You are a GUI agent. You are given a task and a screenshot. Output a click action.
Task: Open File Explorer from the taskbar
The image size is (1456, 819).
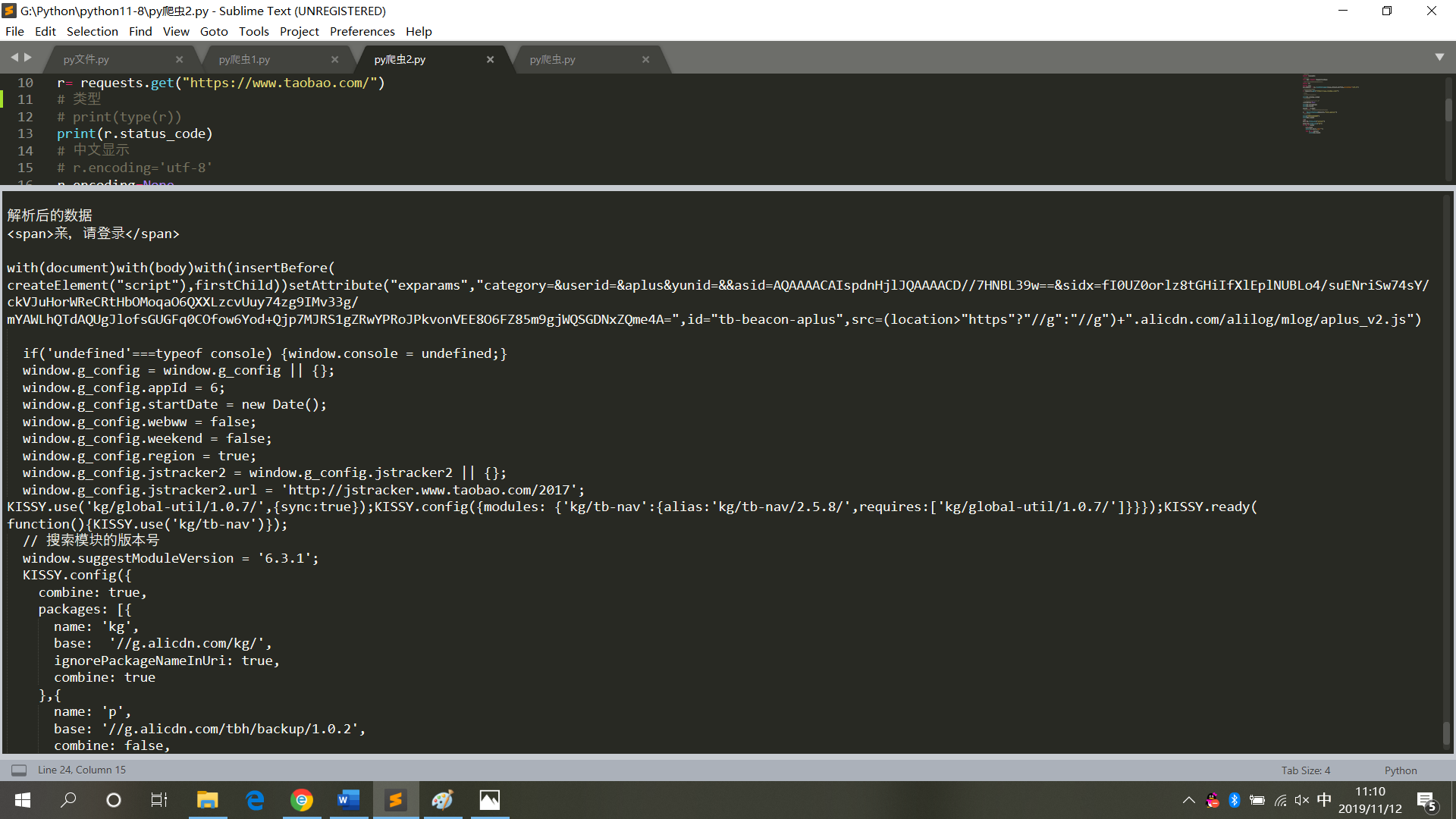coord(207,800)
